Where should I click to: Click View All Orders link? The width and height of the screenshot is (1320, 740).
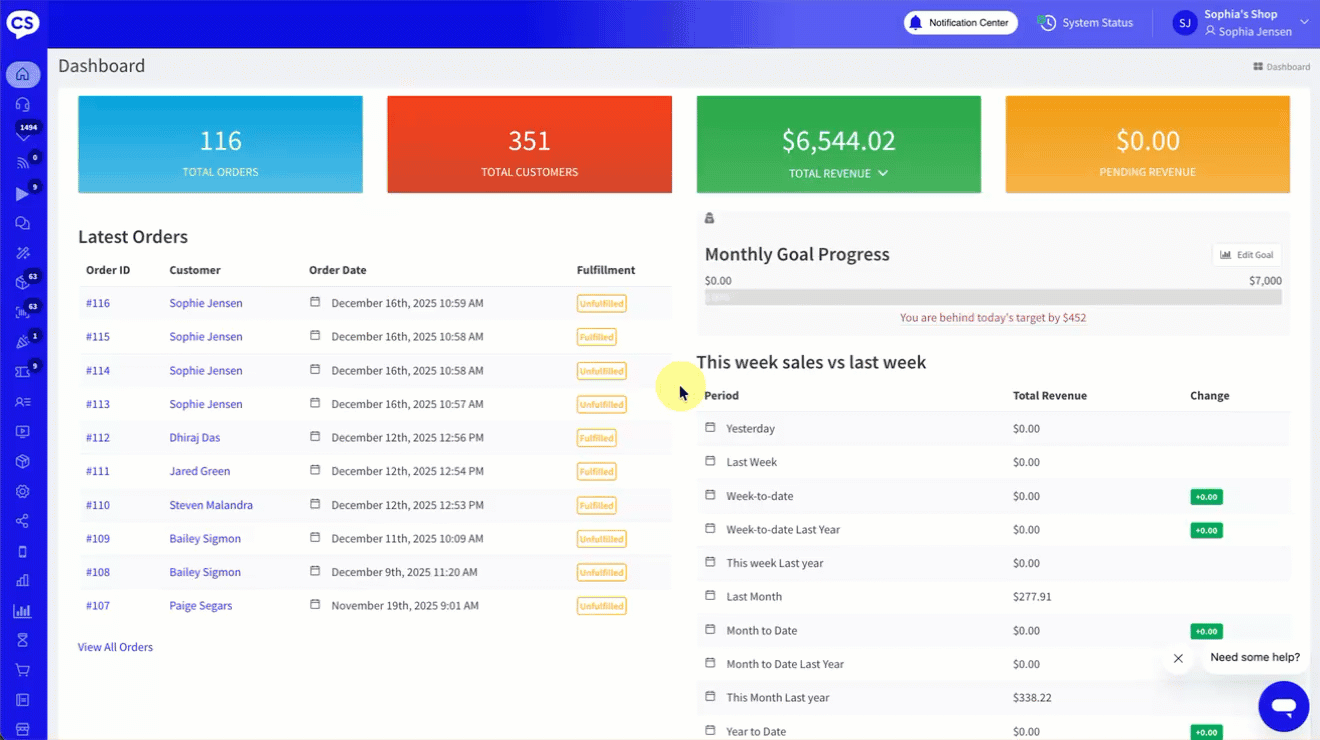(x=115, y=647)
